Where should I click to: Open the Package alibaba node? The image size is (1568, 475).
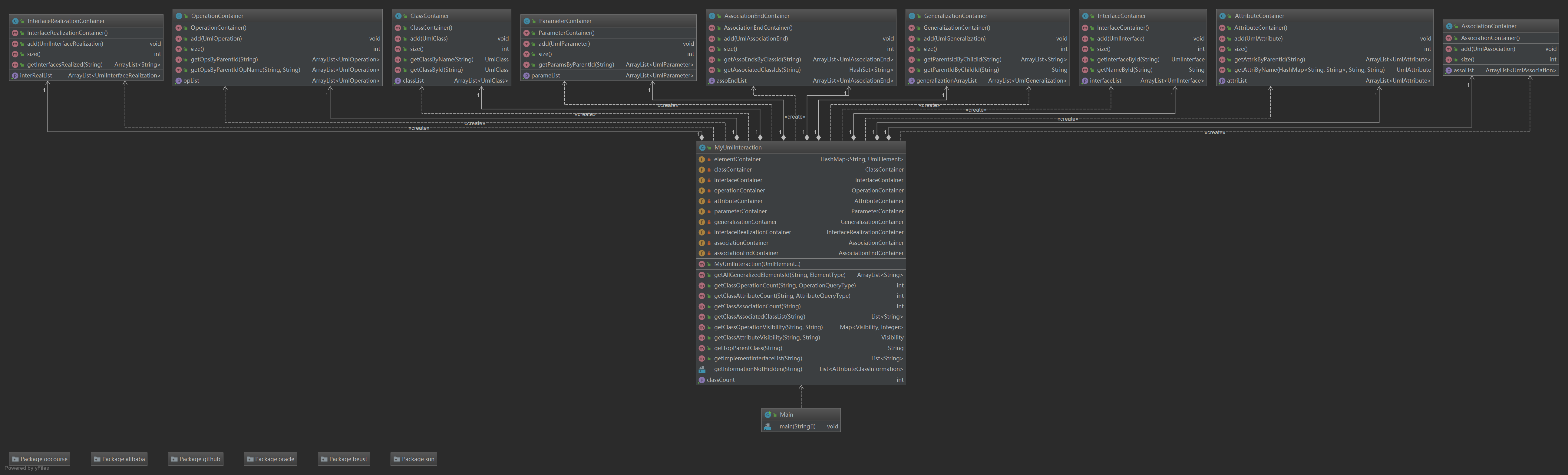(x=119, y=459)
